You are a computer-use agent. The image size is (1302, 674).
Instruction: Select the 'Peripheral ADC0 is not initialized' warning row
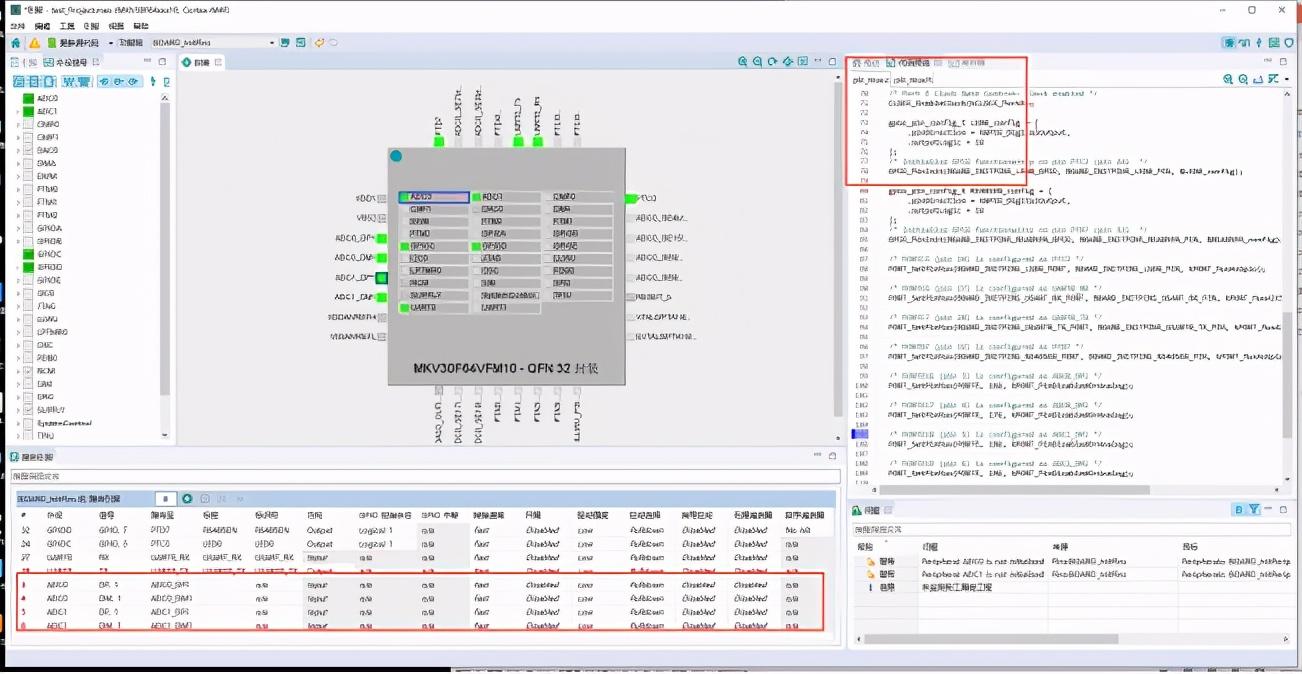[1070, 562]
